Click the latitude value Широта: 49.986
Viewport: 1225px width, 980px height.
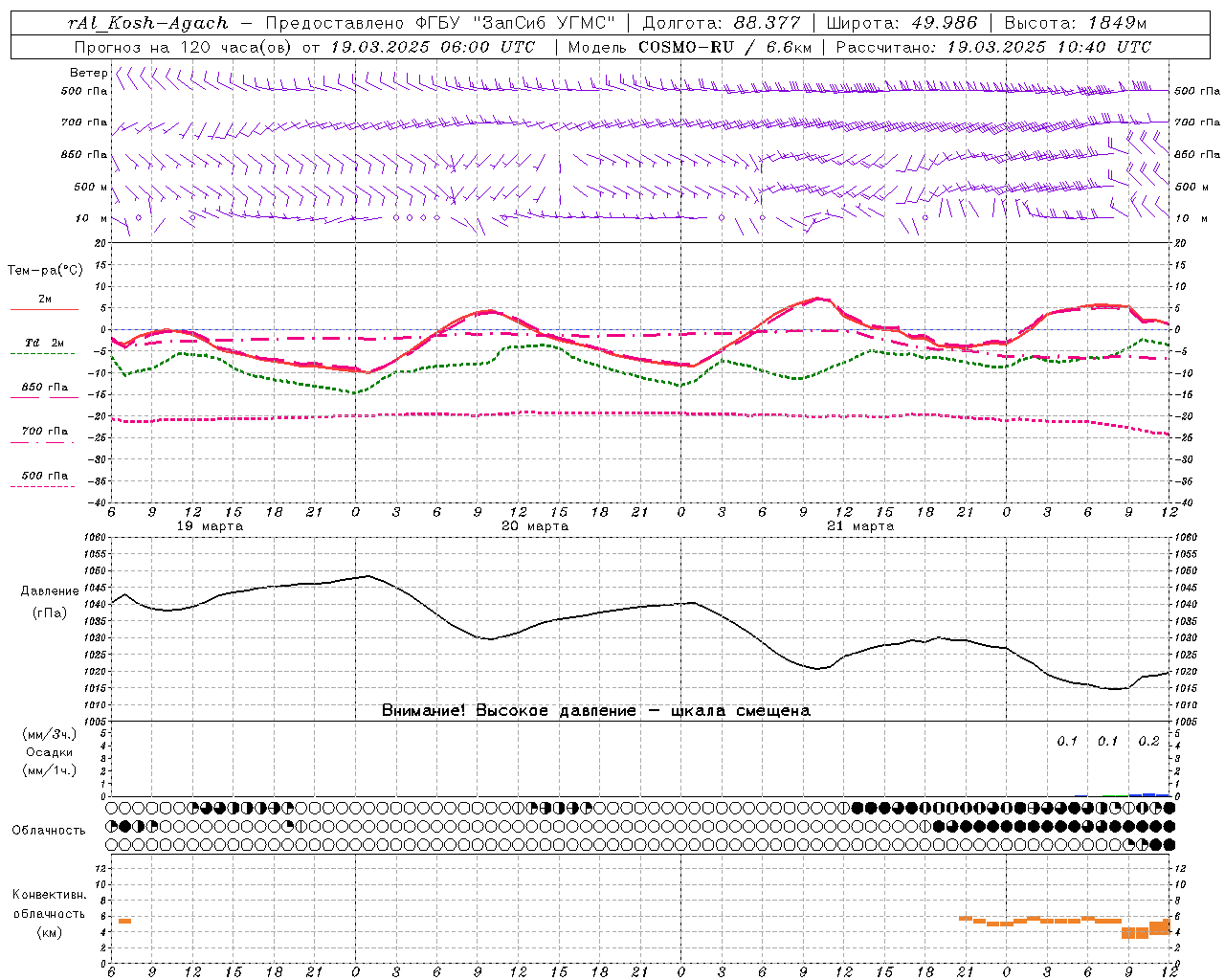902,23
